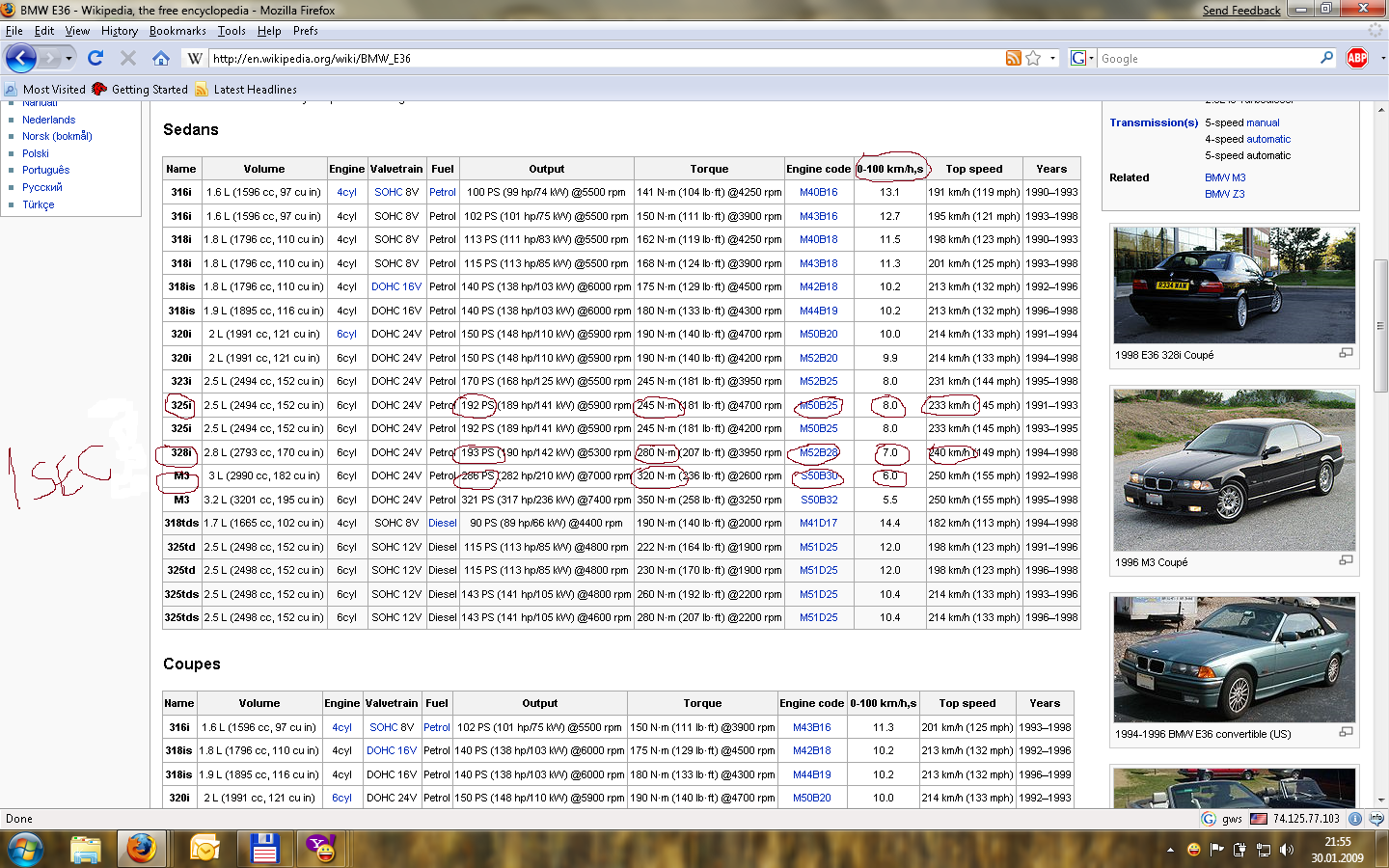Click the Türkçe language link
This screenshot has width=1389, height=868.
click(x=38, y=204)
